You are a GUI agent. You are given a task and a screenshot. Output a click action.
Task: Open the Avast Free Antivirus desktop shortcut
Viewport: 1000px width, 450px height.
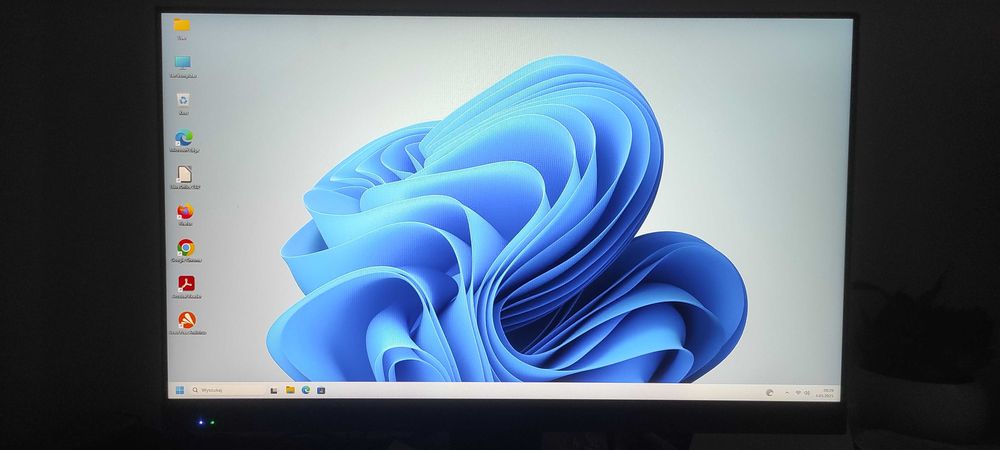coord(187,320)
